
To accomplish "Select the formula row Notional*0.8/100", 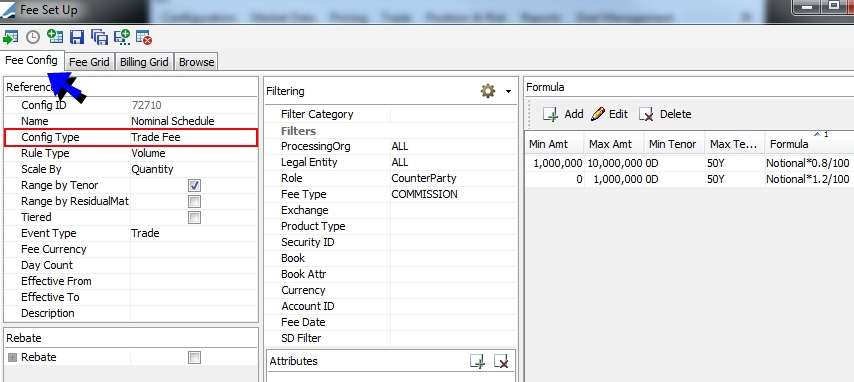I will pyautogui.click(x=690, y=163).
